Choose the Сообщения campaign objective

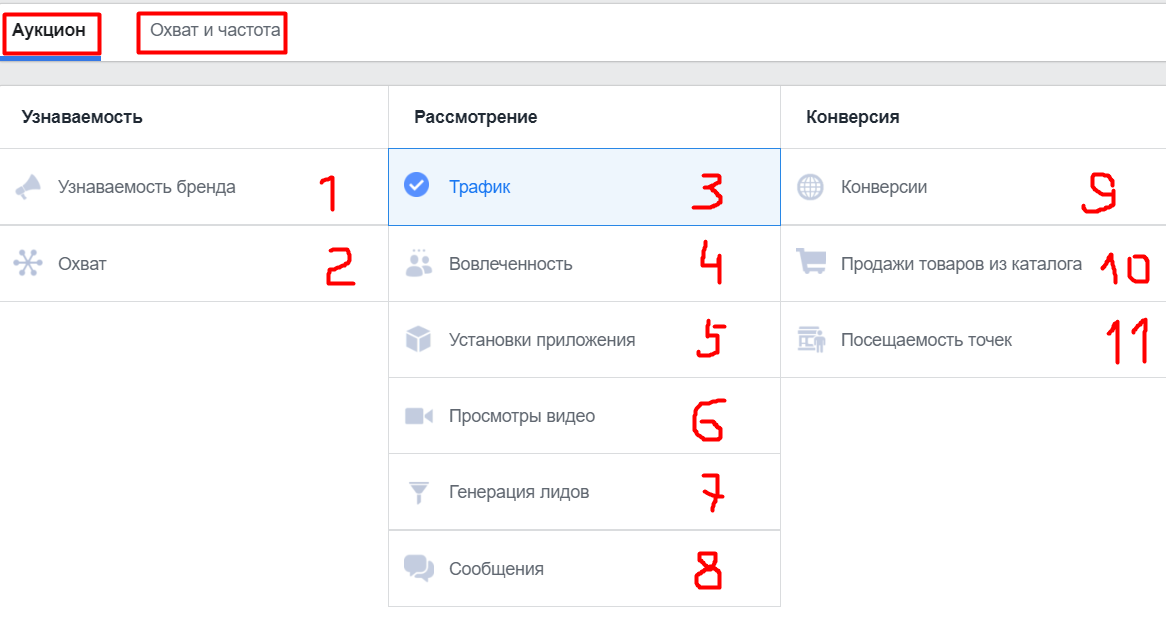496,569
